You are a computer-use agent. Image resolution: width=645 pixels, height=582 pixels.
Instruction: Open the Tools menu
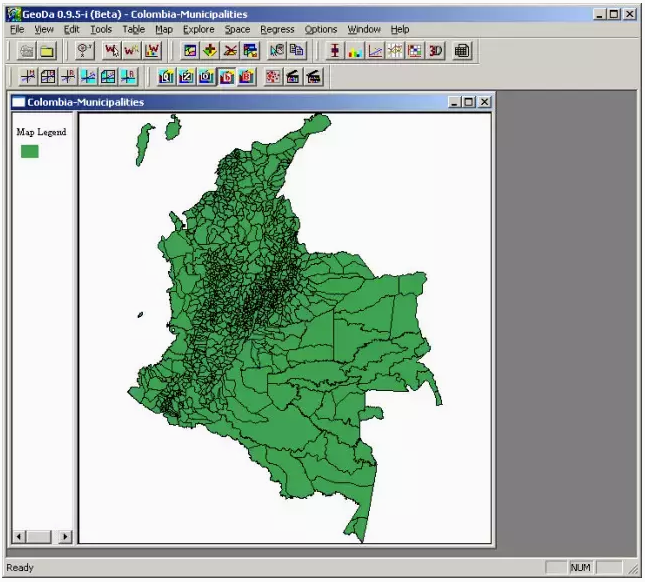101,30
